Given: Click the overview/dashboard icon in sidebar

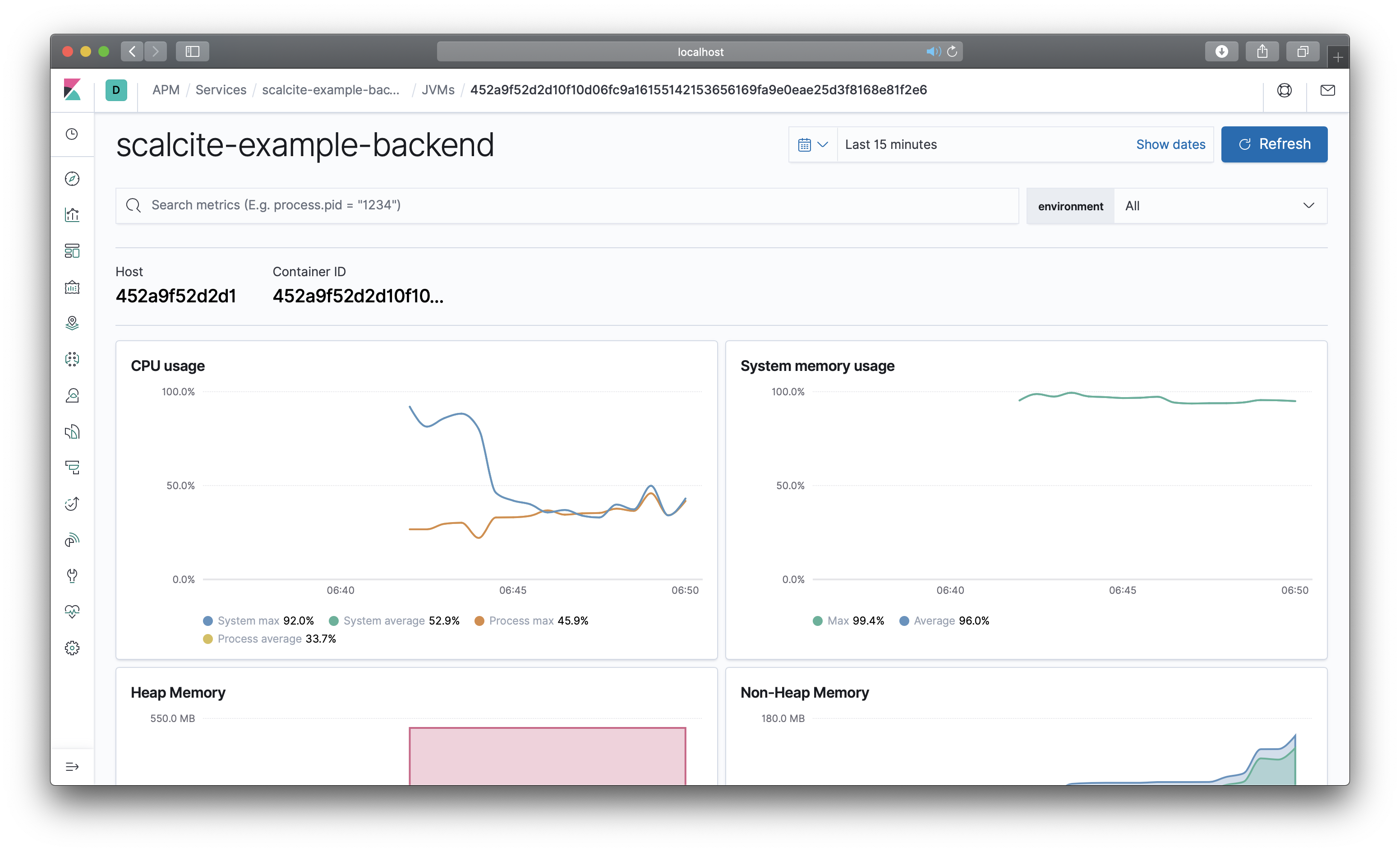Looking at the screenshot, I should pos(73,250).
